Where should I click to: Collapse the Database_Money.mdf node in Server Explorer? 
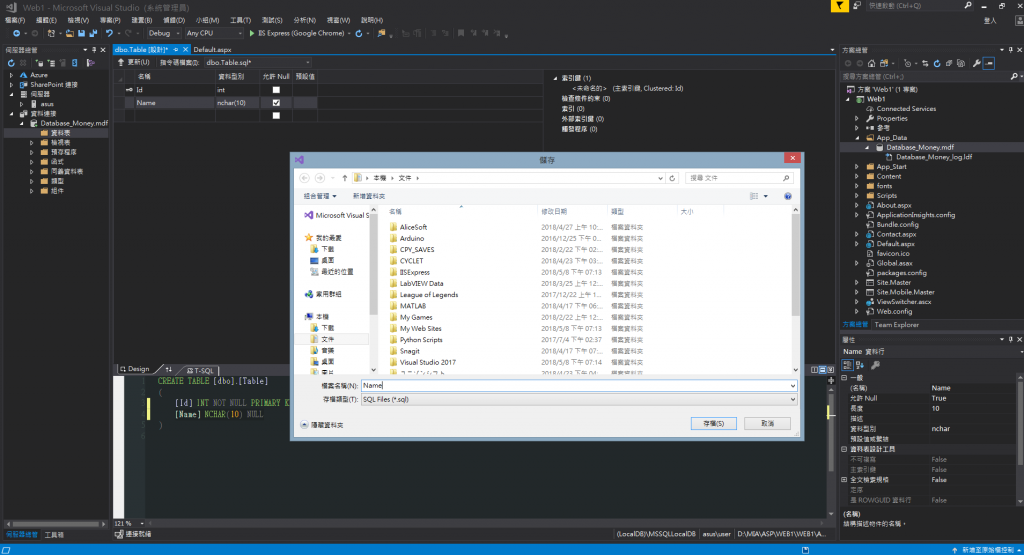(22, 123)
